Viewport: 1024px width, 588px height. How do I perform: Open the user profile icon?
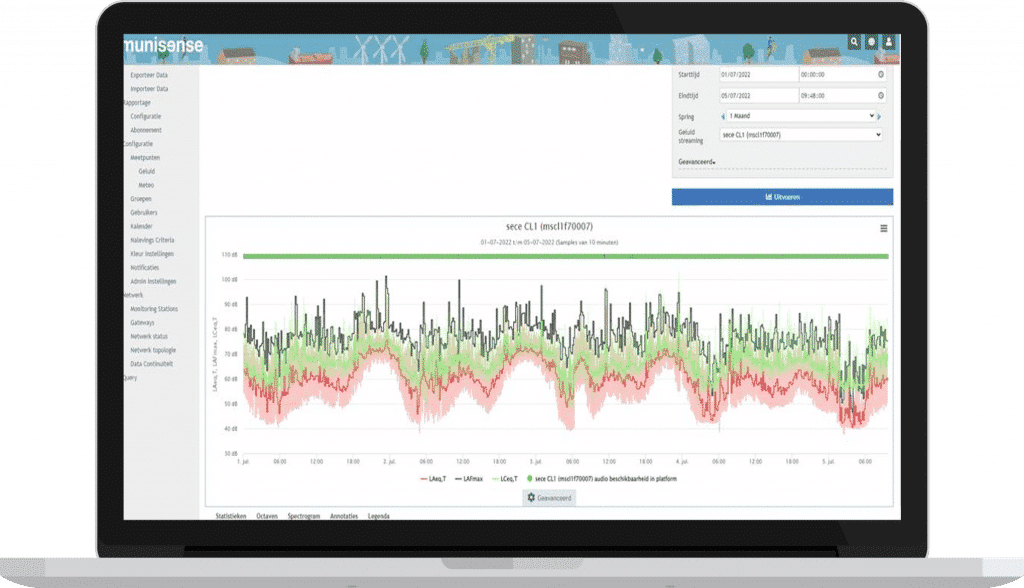coord(887,42)
